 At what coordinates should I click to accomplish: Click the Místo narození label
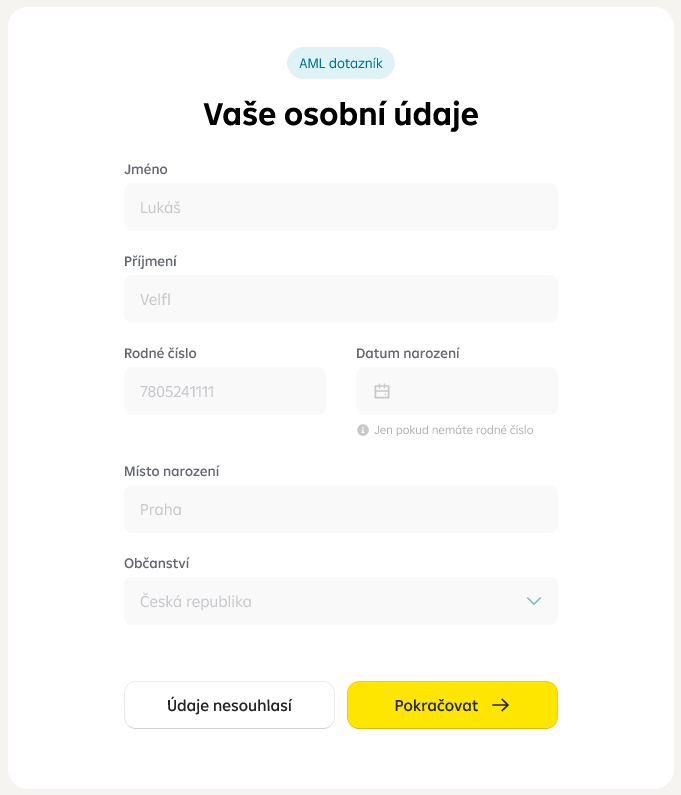(171, 472)
